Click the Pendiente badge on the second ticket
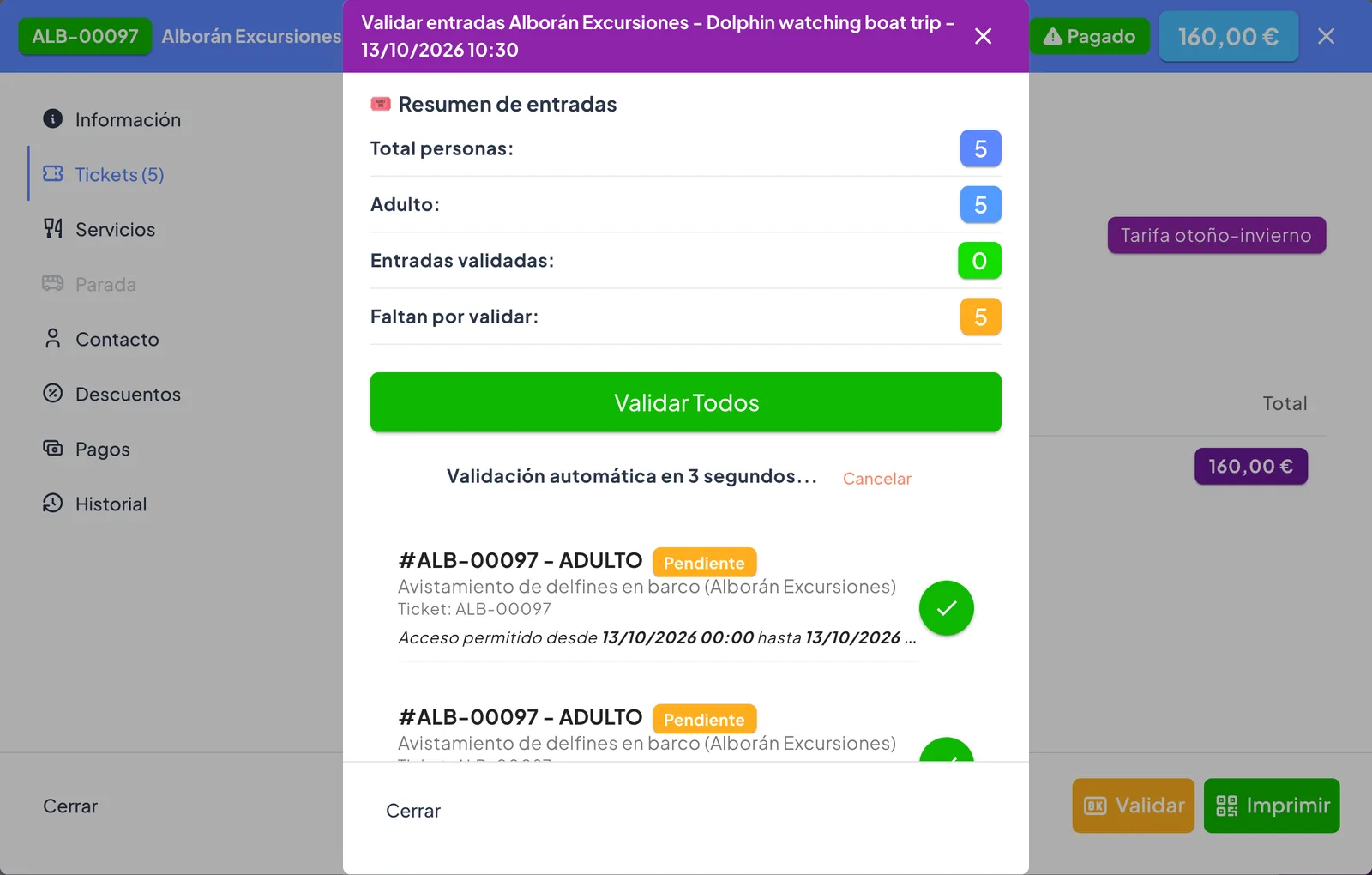The image size is (1372, 875). click(x=704, y=720)
